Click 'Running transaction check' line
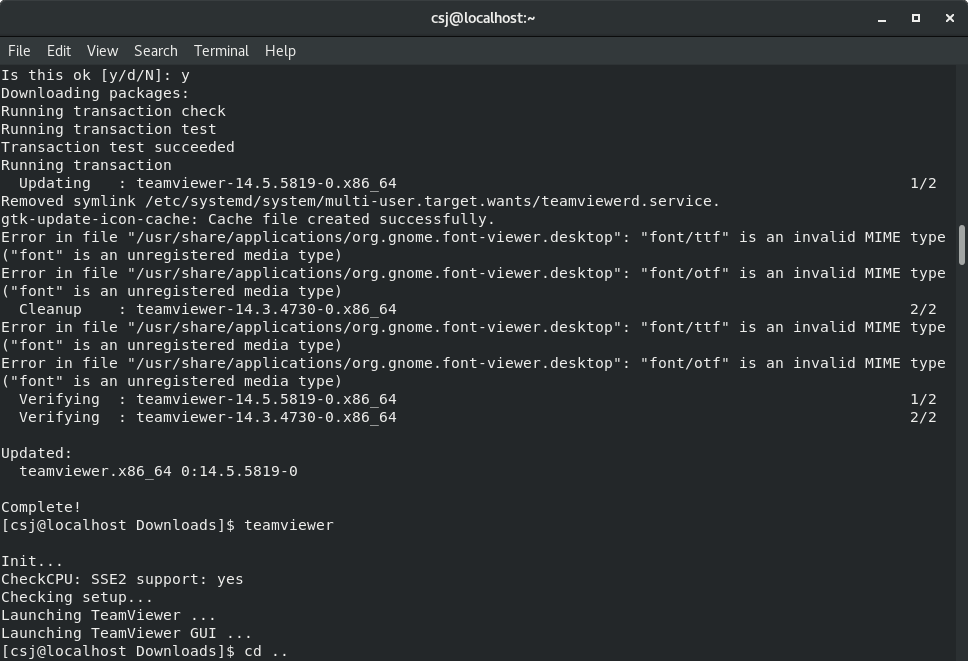This screenshot has height=661, width=968. [114, 111]
